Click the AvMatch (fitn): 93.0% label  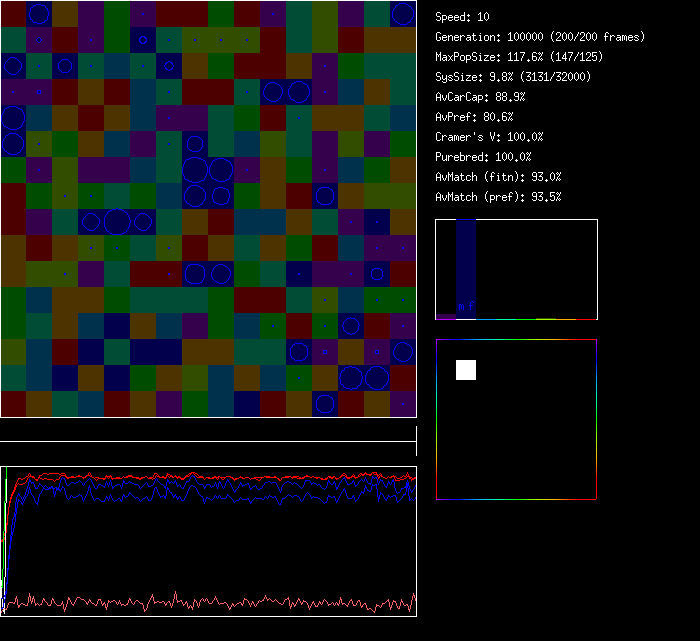click(498, 177)
